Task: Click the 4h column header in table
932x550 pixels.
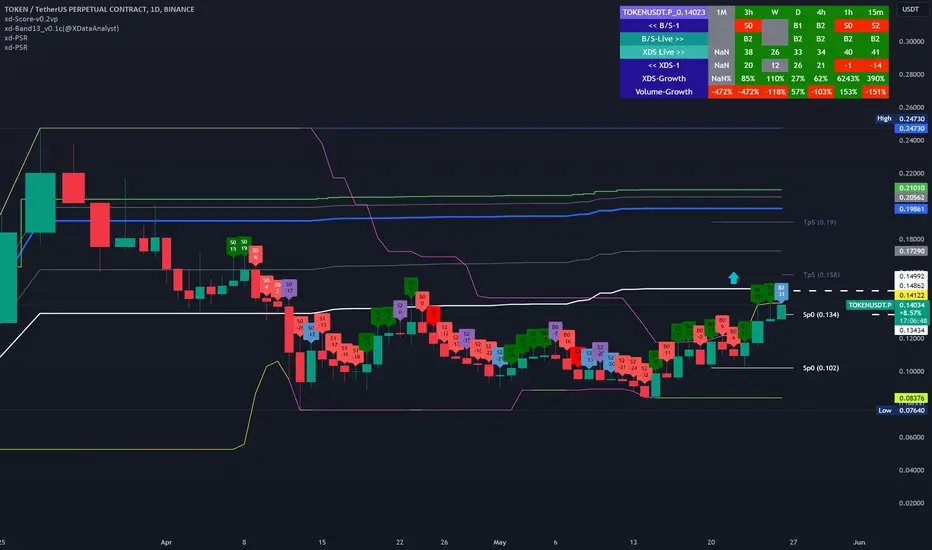Action: (821, 12)
